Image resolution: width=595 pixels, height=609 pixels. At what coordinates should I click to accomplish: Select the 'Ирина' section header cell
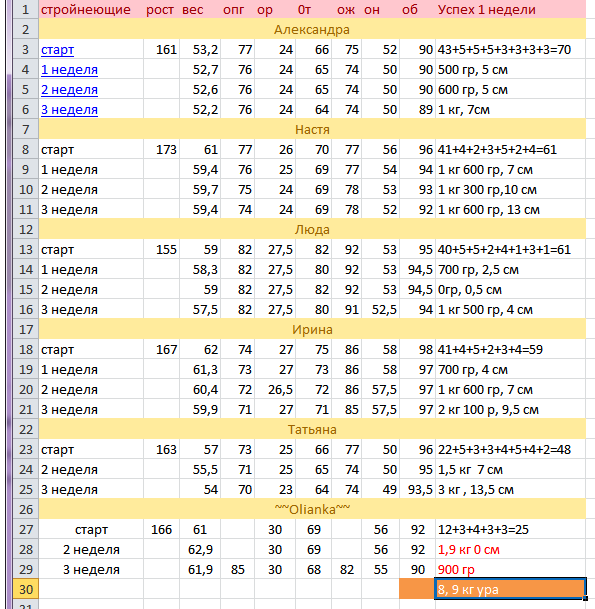(312, 329)
